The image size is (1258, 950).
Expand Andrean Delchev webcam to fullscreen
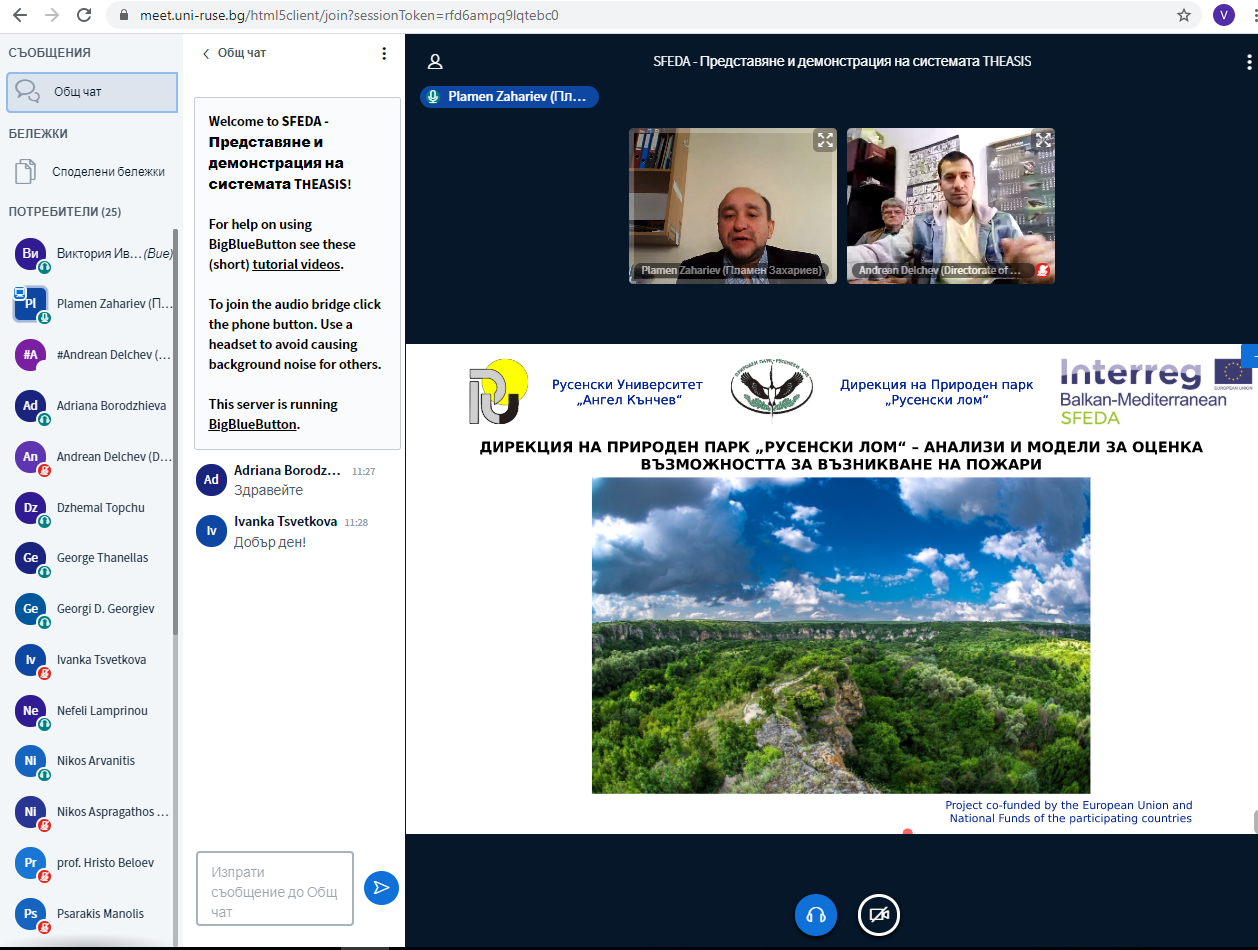pyautogui.click(x=1042, y=141)
